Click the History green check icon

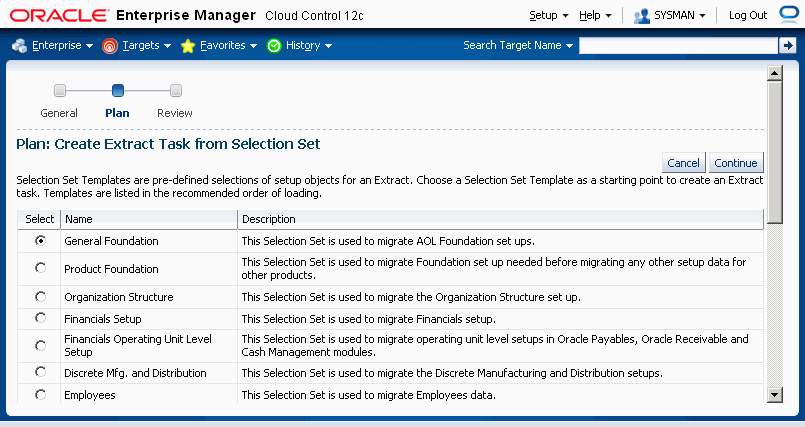click(x=274, y=46)
